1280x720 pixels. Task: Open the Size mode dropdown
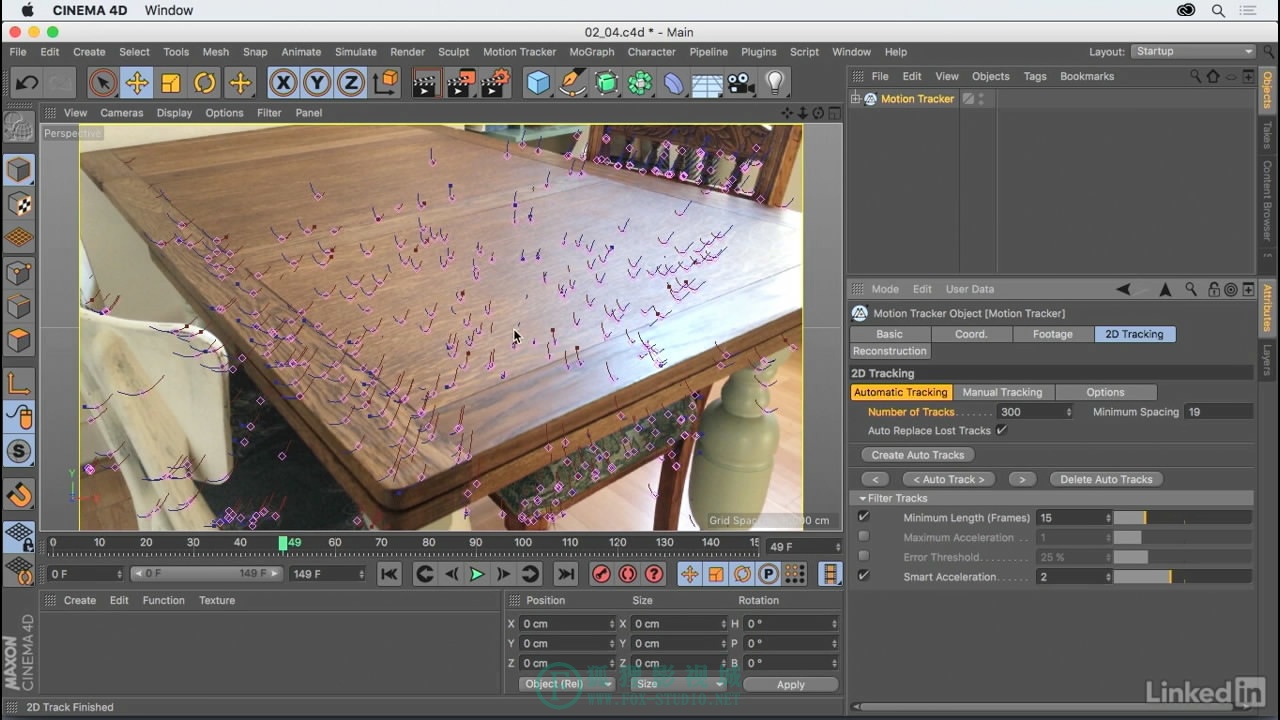(678, 684)
